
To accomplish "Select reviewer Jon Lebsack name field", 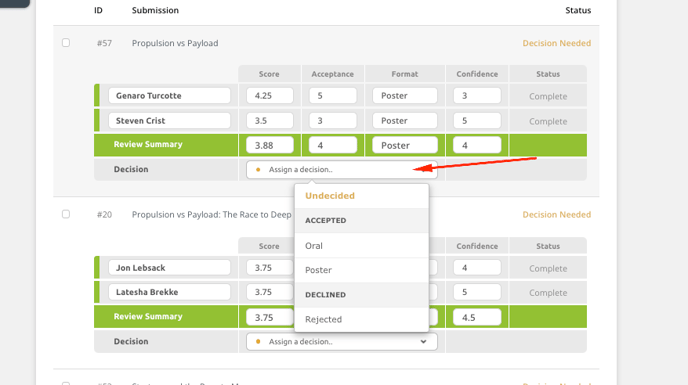I will pos(169,268).
